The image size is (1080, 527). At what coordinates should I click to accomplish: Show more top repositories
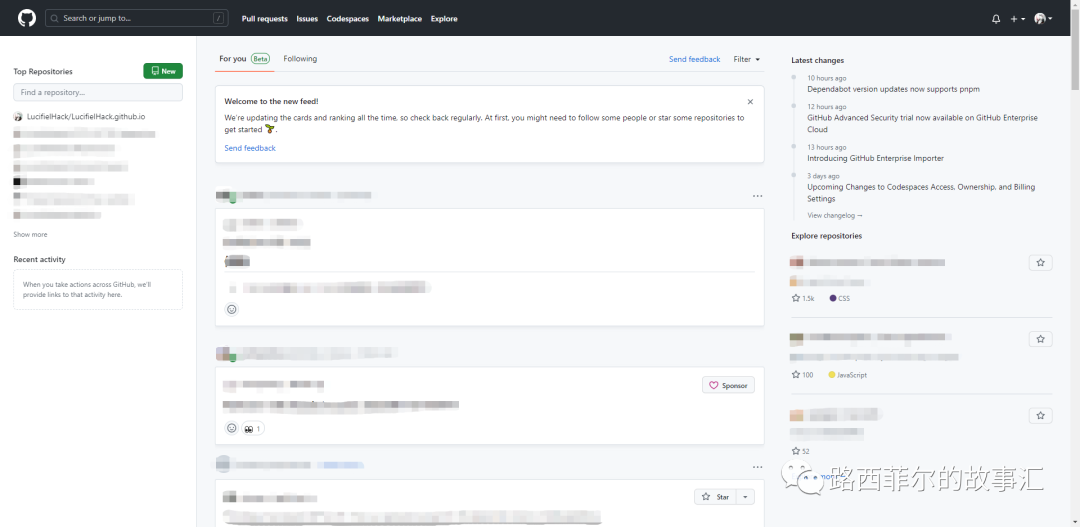coord(30,235)
